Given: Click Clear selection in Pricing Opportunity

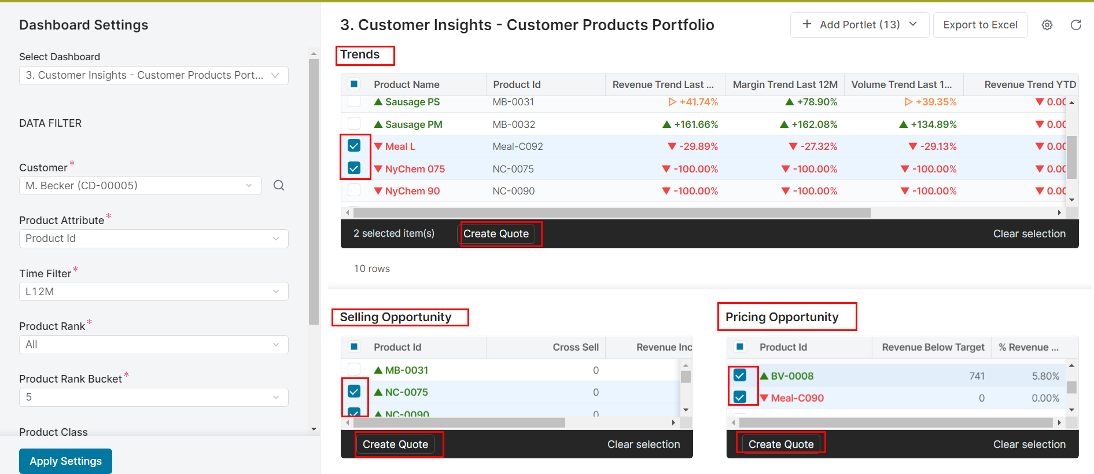Looking at the screenshot, I should tap(1029, 444).
